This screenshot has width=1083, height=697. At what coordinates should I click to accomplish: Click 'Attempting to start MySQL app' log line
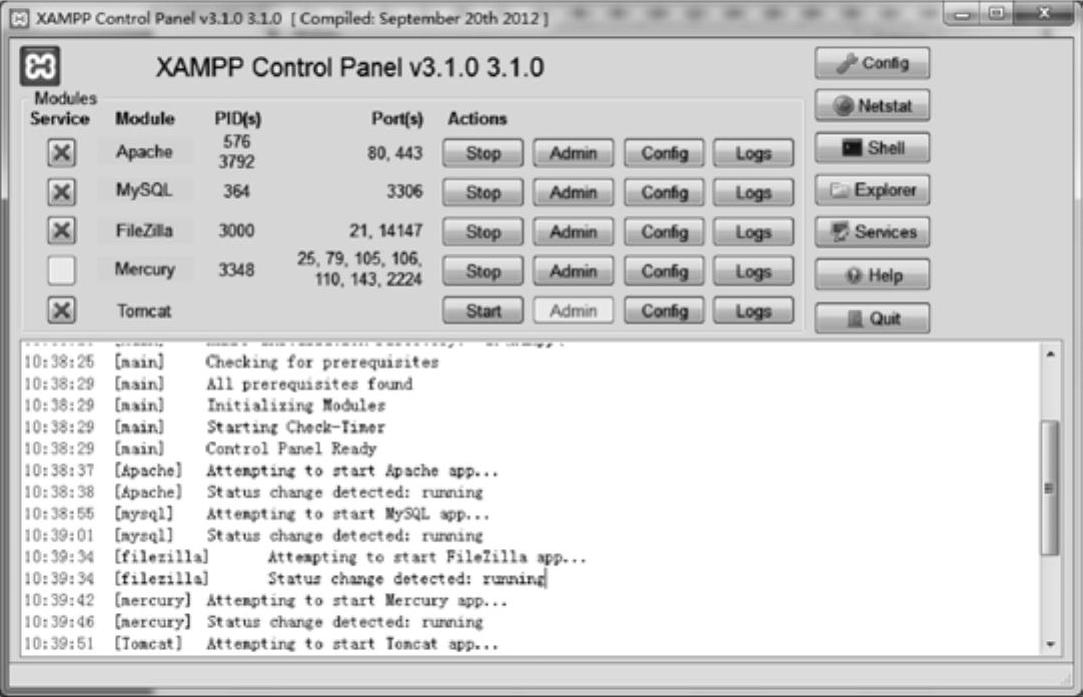click(347, 513)
